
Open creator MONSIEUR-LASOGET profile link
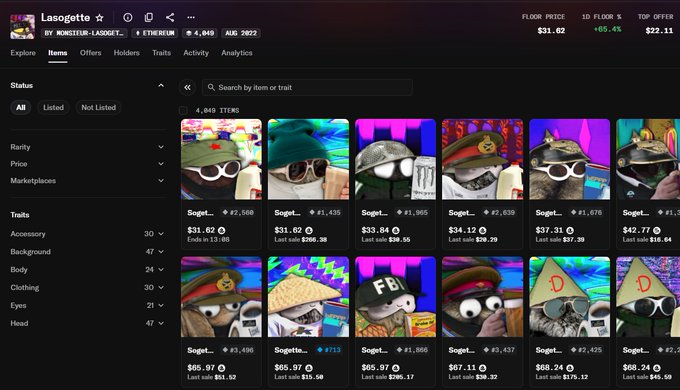pos(85,33)
